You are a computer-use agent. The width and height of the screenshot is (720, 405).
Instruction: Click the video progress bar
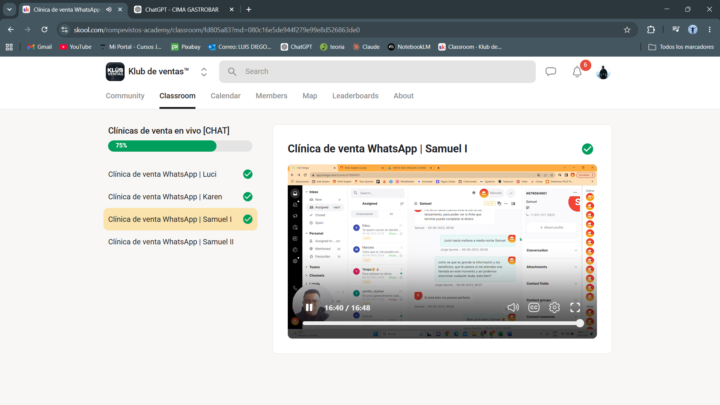(x=441, y=323)
